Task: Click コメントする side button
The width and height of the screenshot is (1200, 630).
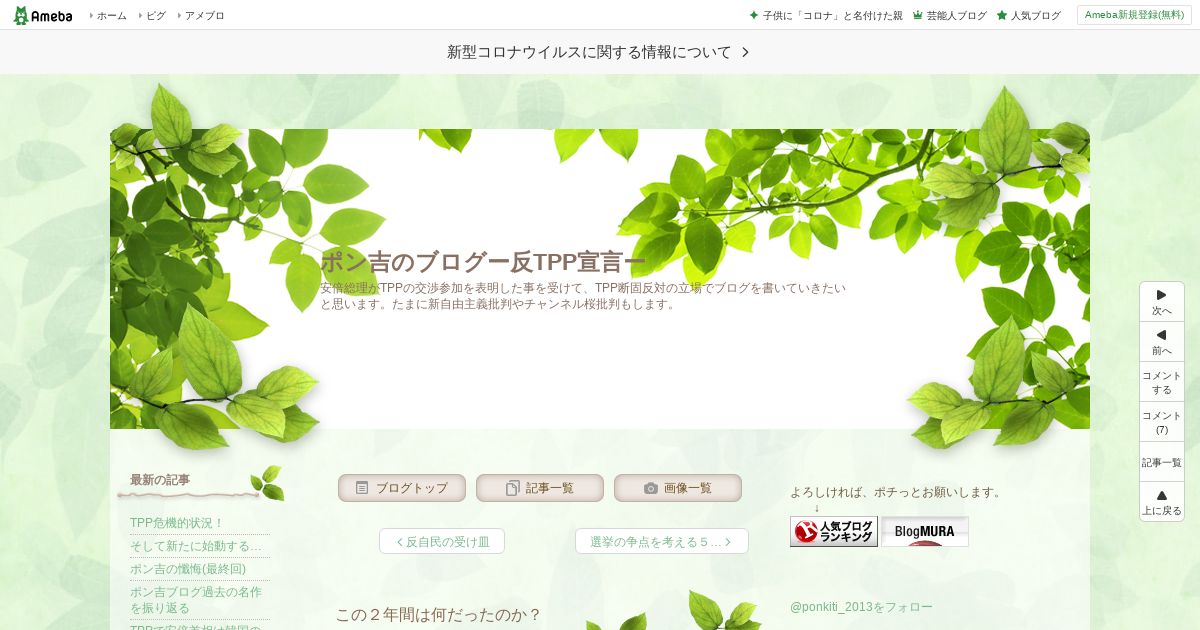Action: (1162, 382)
